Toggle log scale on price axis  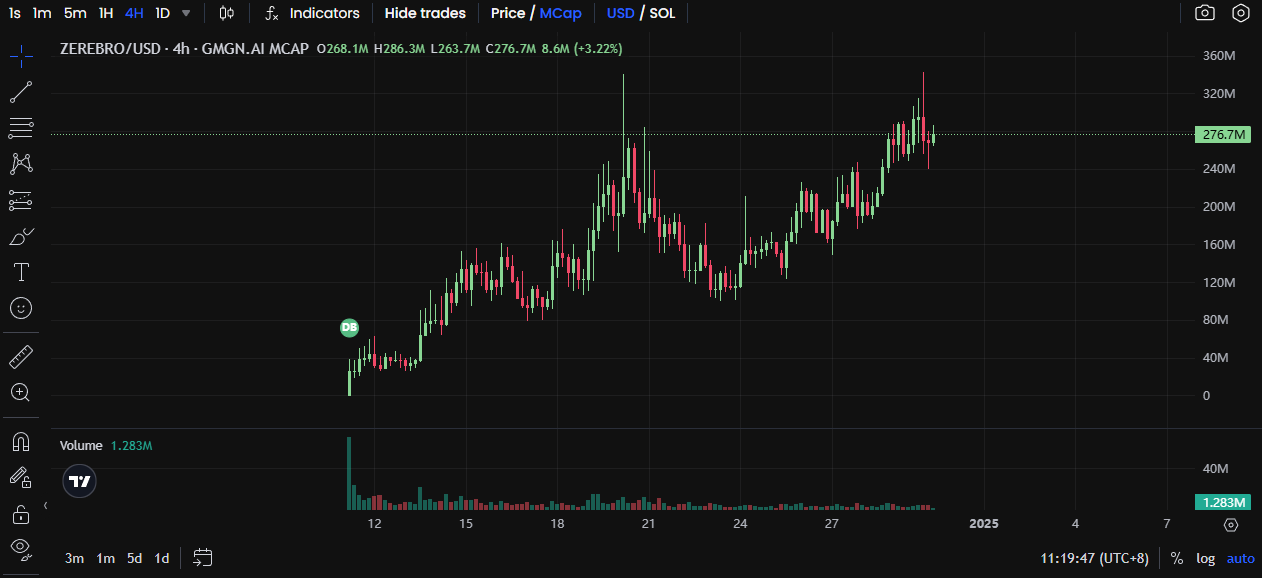click(x=1205, y=558)
